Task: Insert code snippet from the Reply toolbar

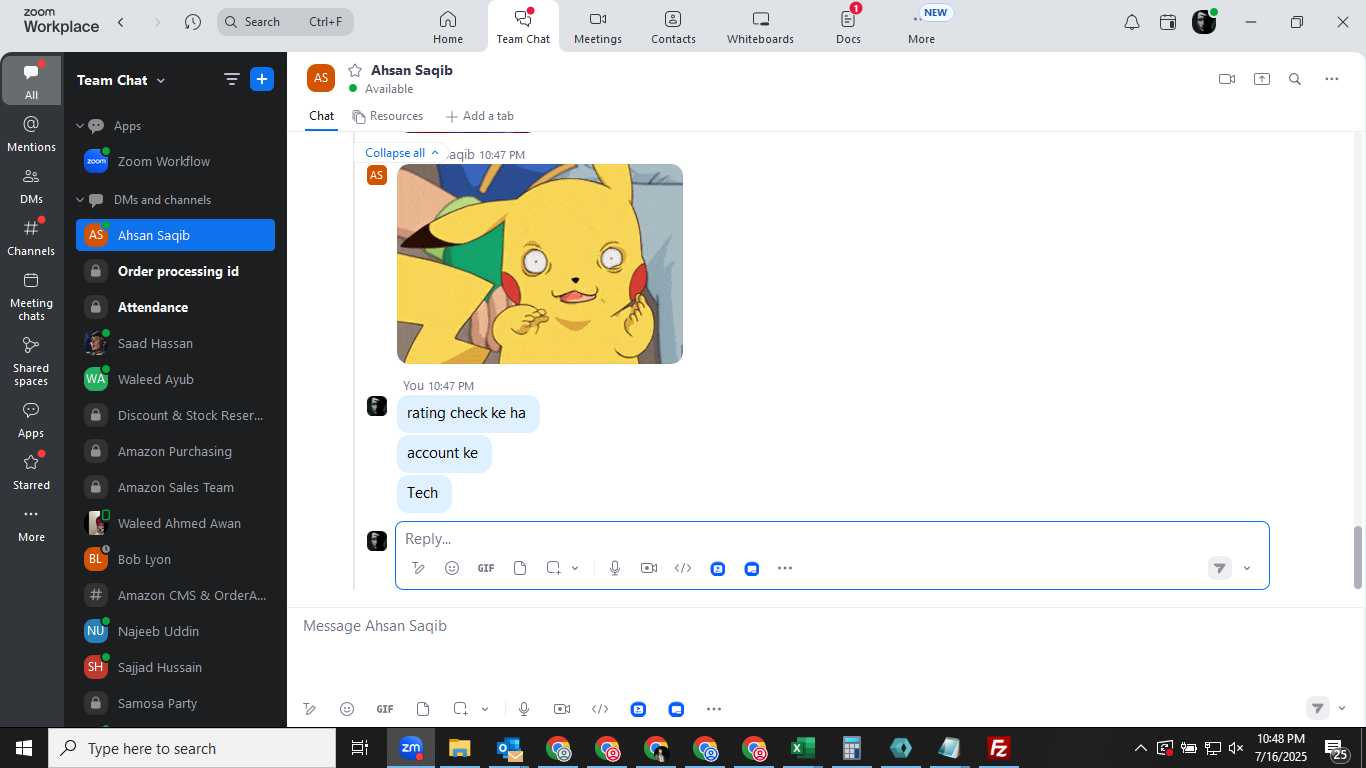Action: pyautogui.click(x=683, y=568)
